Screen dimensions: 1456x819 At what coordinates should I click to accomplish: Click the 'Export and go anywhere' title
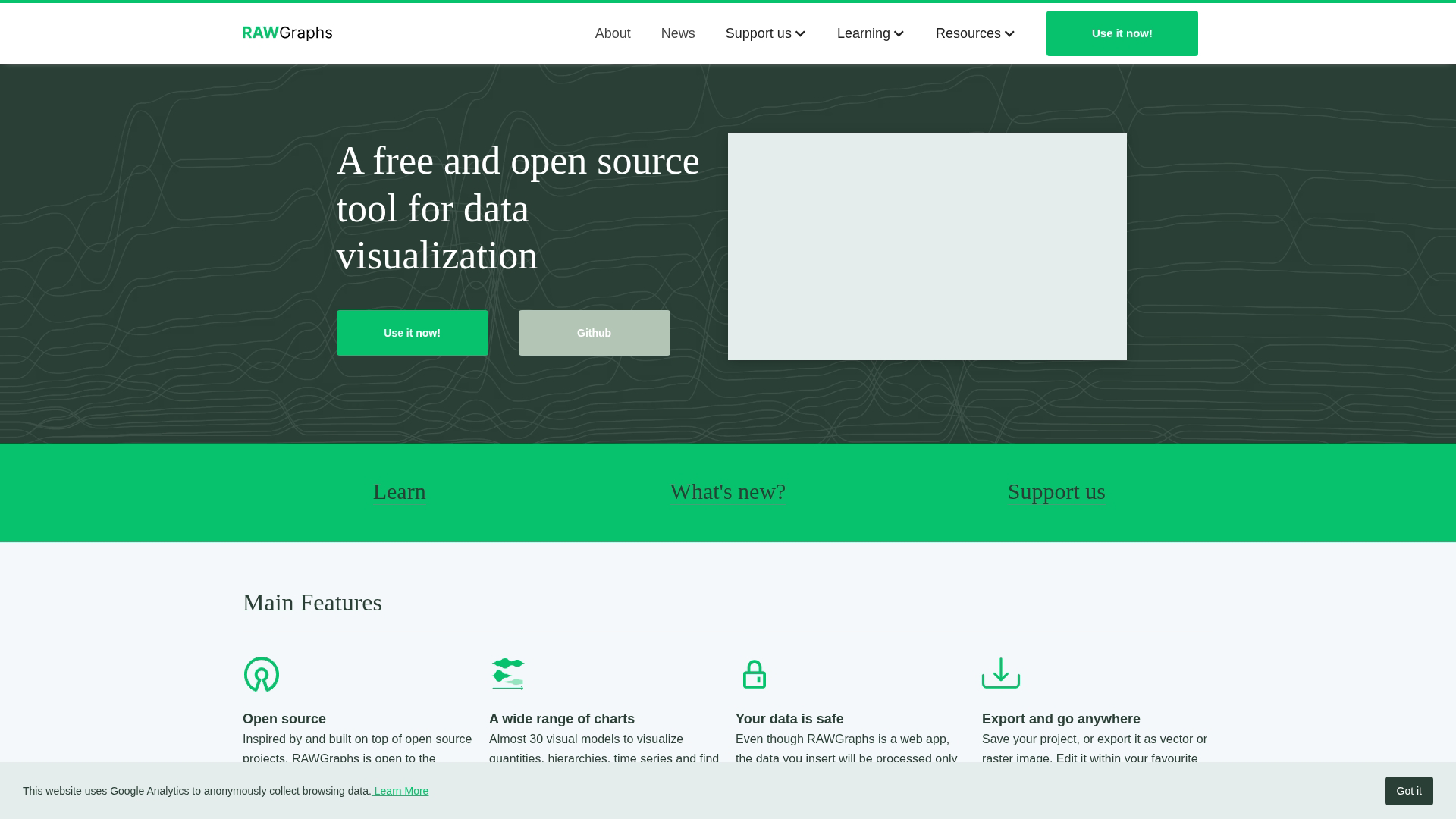click(1061, 719)
